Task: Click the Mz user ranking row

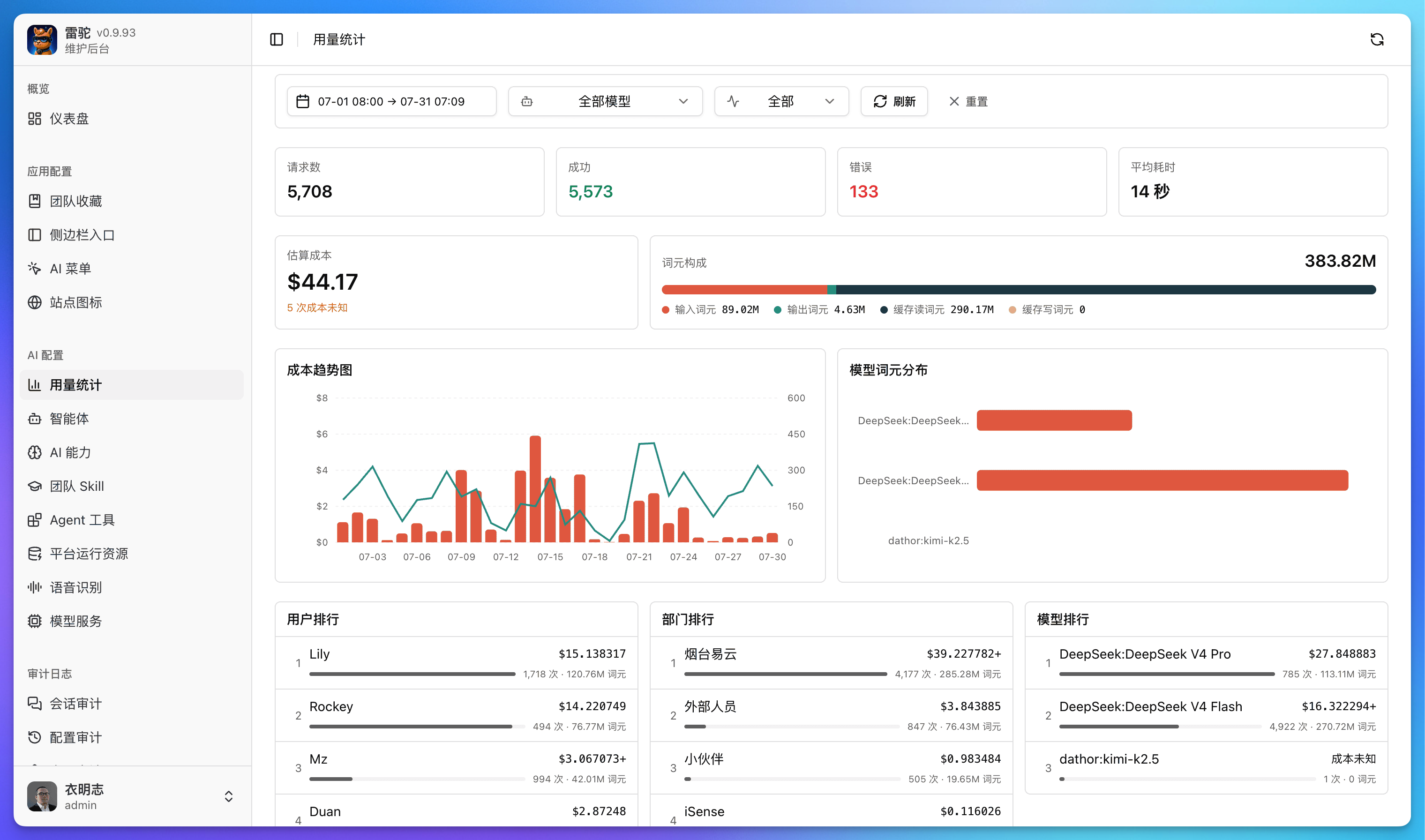Action: 456,768
